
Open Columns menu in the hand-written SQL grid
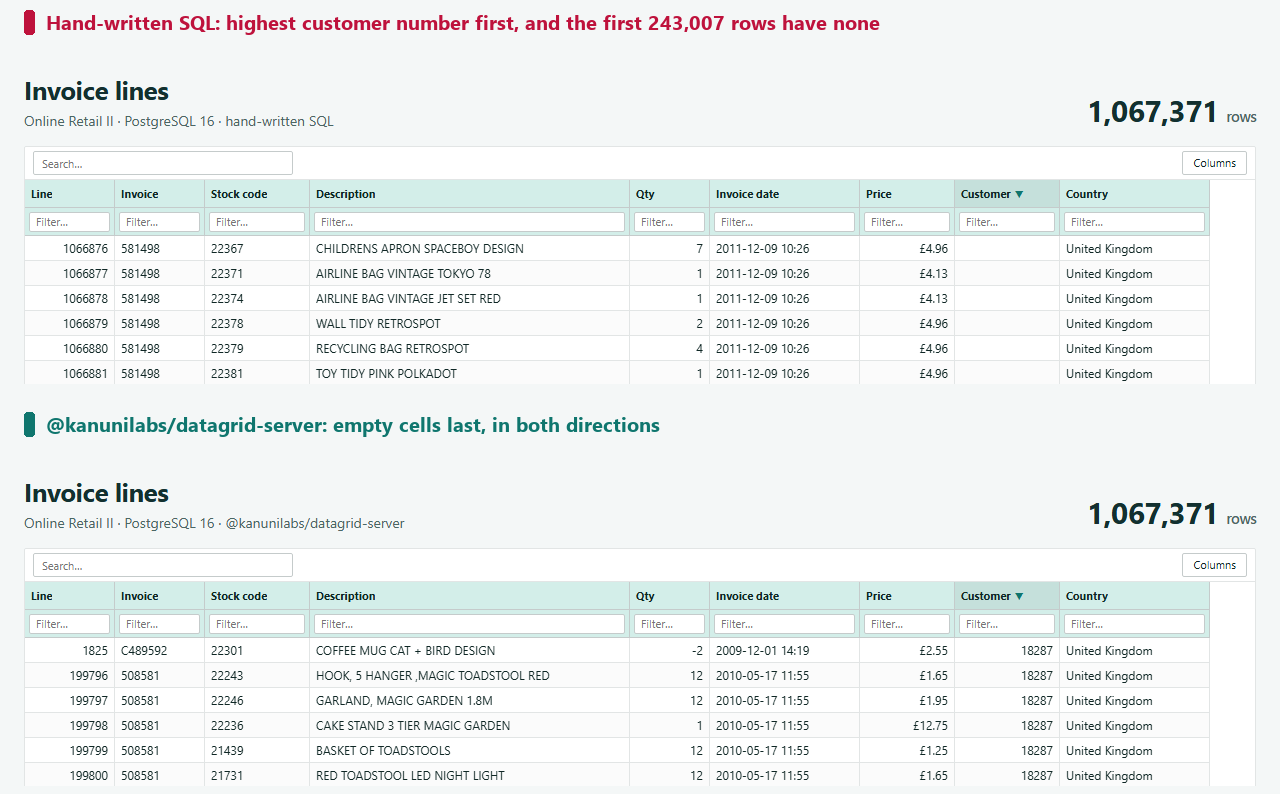1214,163
